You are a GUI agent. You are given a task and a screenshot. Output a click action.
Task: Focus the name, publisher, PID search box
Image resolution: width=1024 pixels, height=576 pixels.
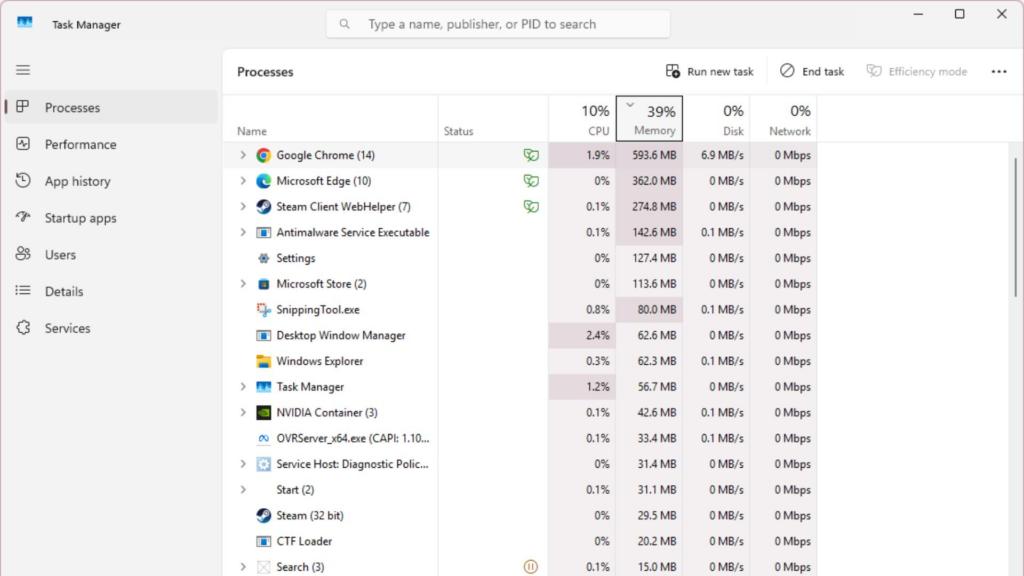[x=498, y=24]
